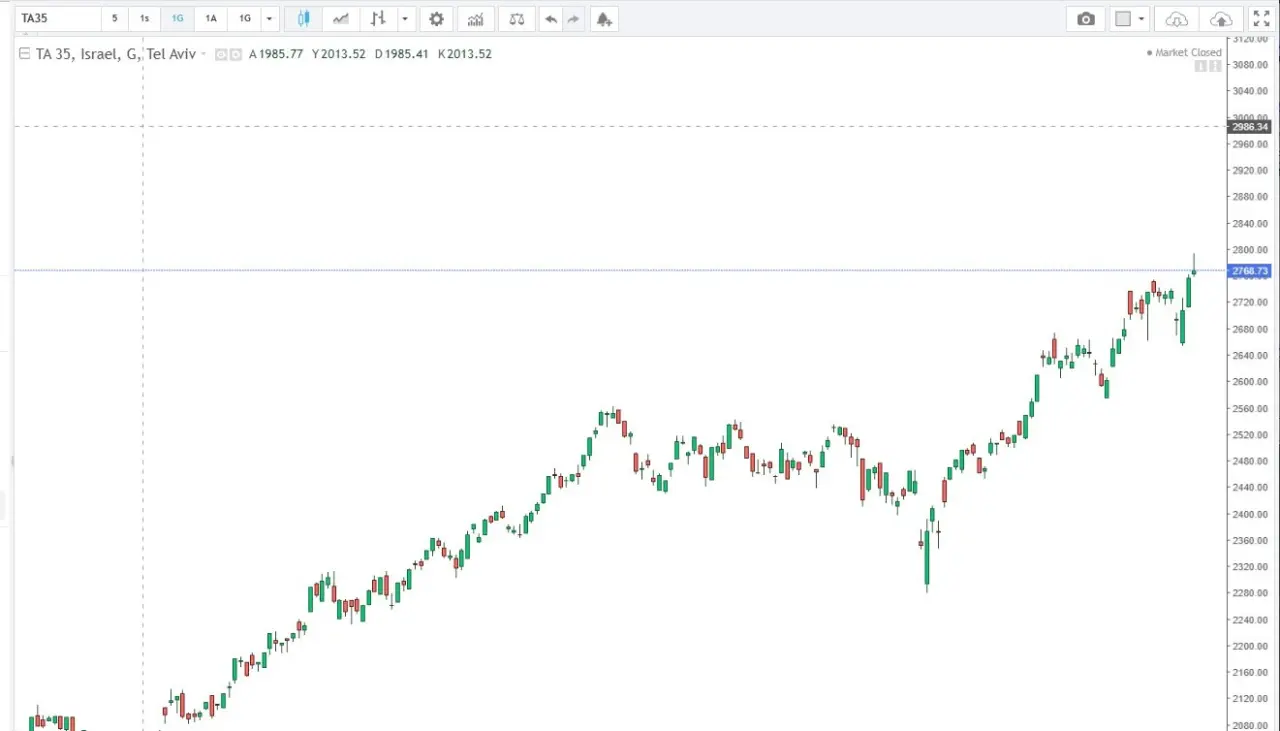The image size is (1280, 731).
Task: Redo the last chart action
Action: pos(573,19)
